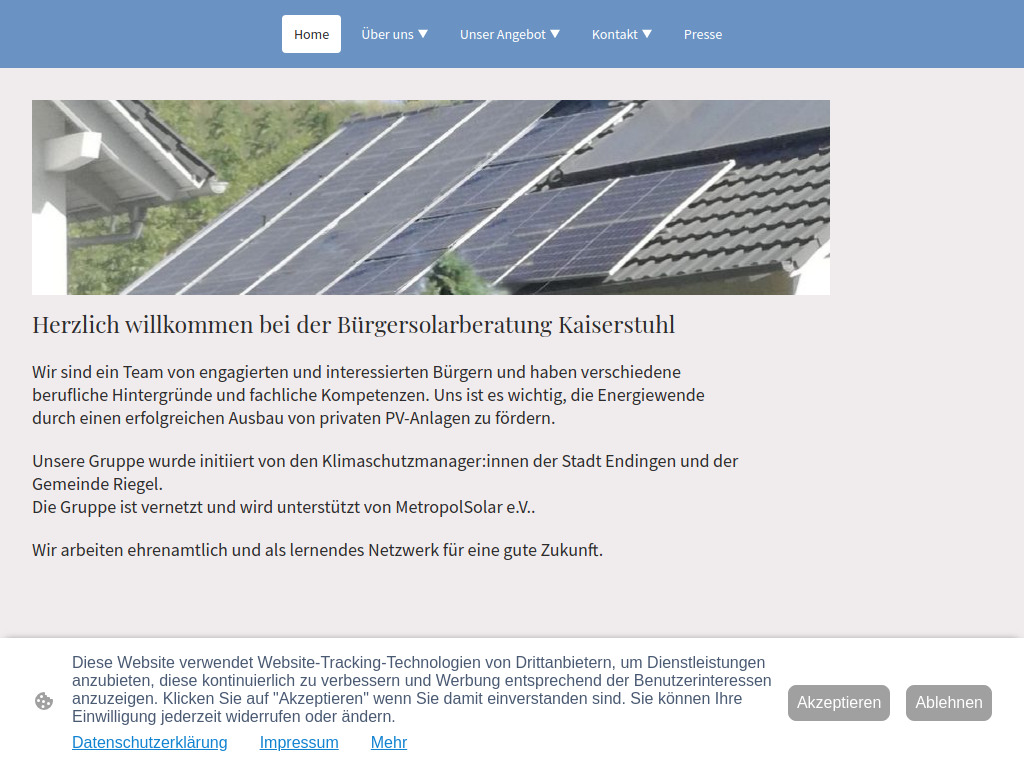Image resolution: width=1024 pixels, height=768 pixels.
Task: Select the Herzlich willkommen heading
Action: tap(353, 324)
